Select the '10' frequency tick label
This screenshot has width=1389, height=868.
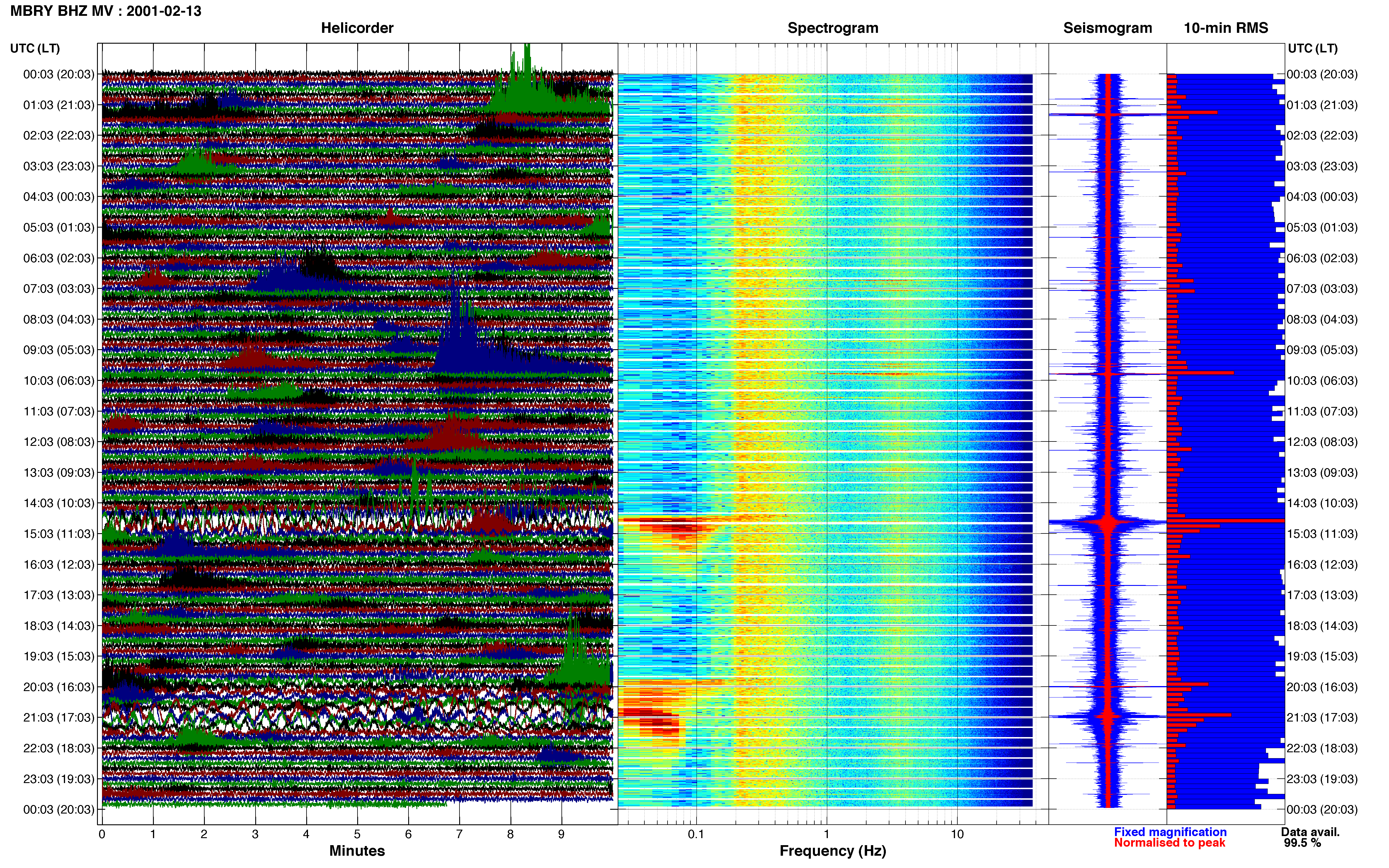click(x=957, y=834)
